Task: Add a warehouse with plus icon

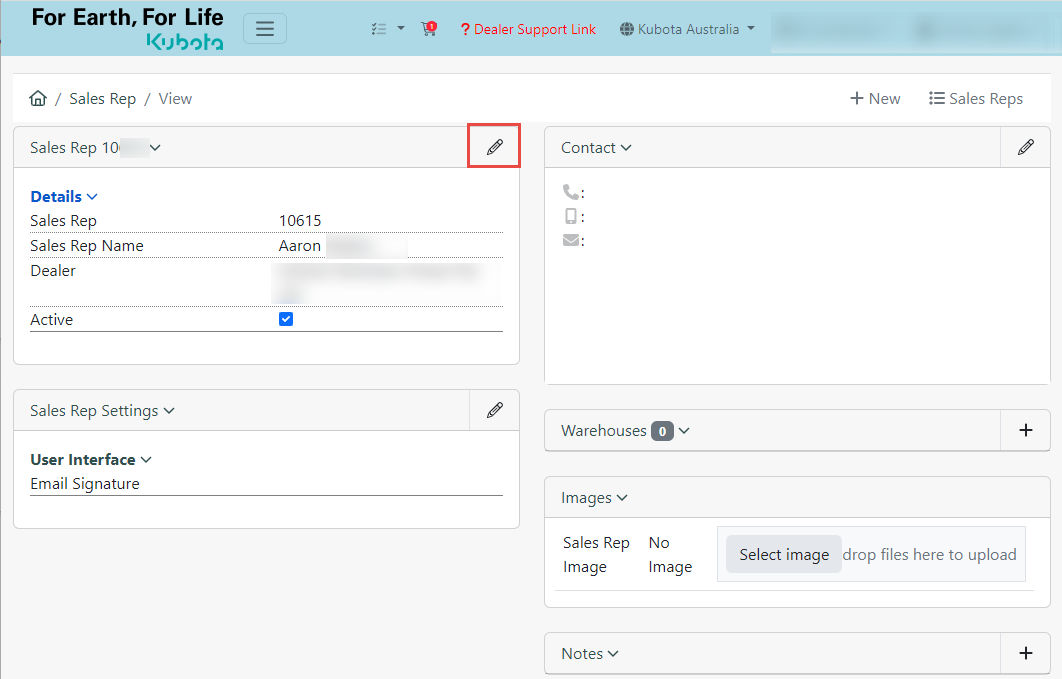Action: 1025,430
